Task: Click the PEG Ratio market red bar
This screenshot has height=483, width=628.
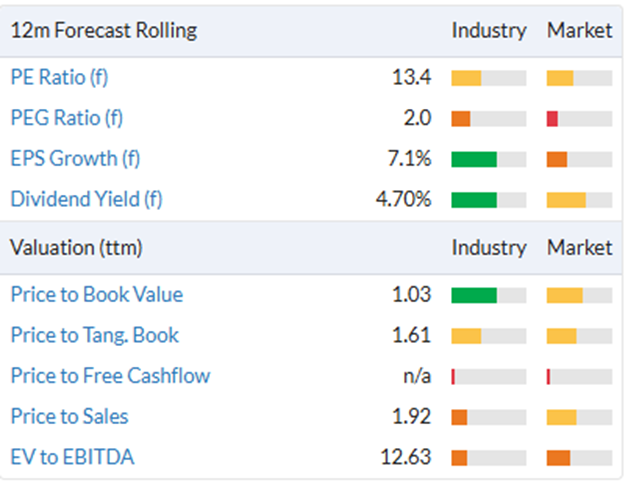Action: point(552,119)
